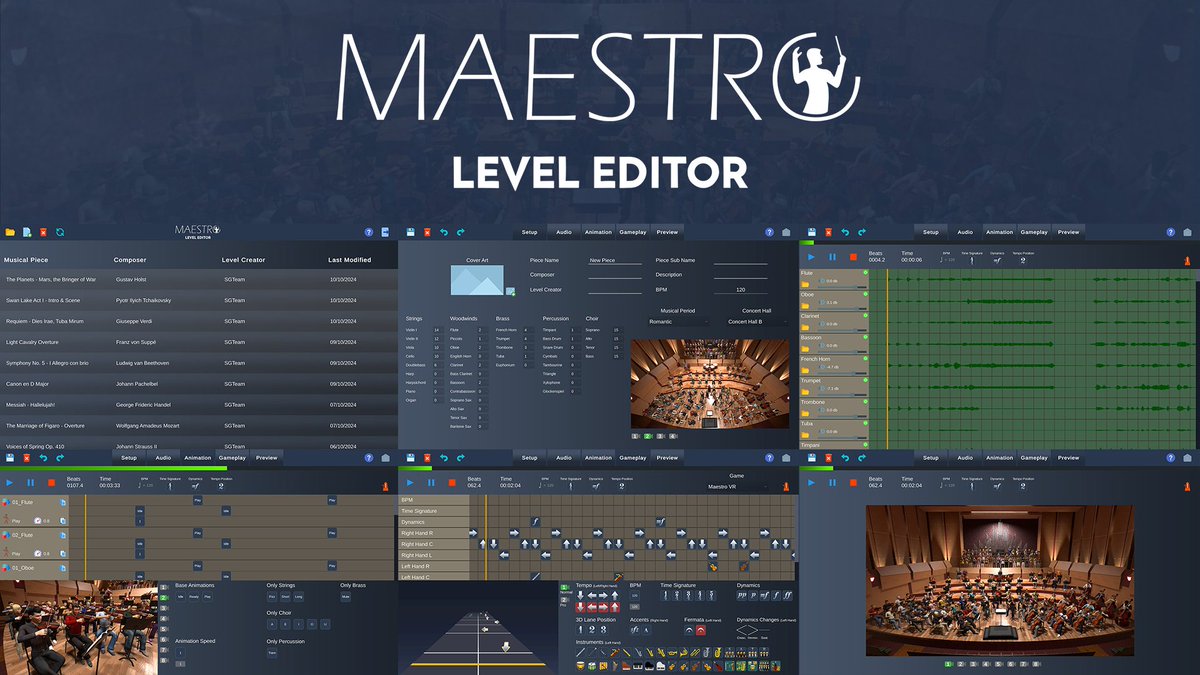Set 3D lane position to 1
This screenshot has width=1200, height=675.
[x=581, y=630]
